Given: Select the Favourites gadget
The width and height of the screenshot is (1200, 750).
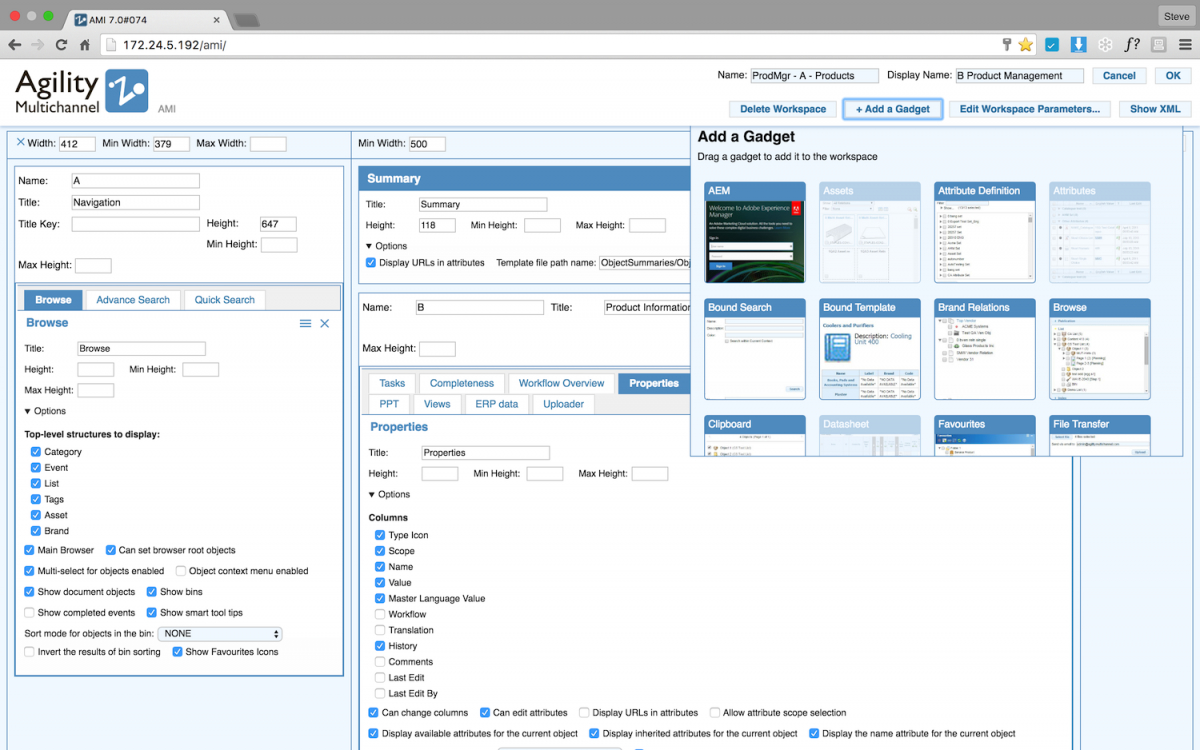Looking at the screenshot, I should pos(984,437).
